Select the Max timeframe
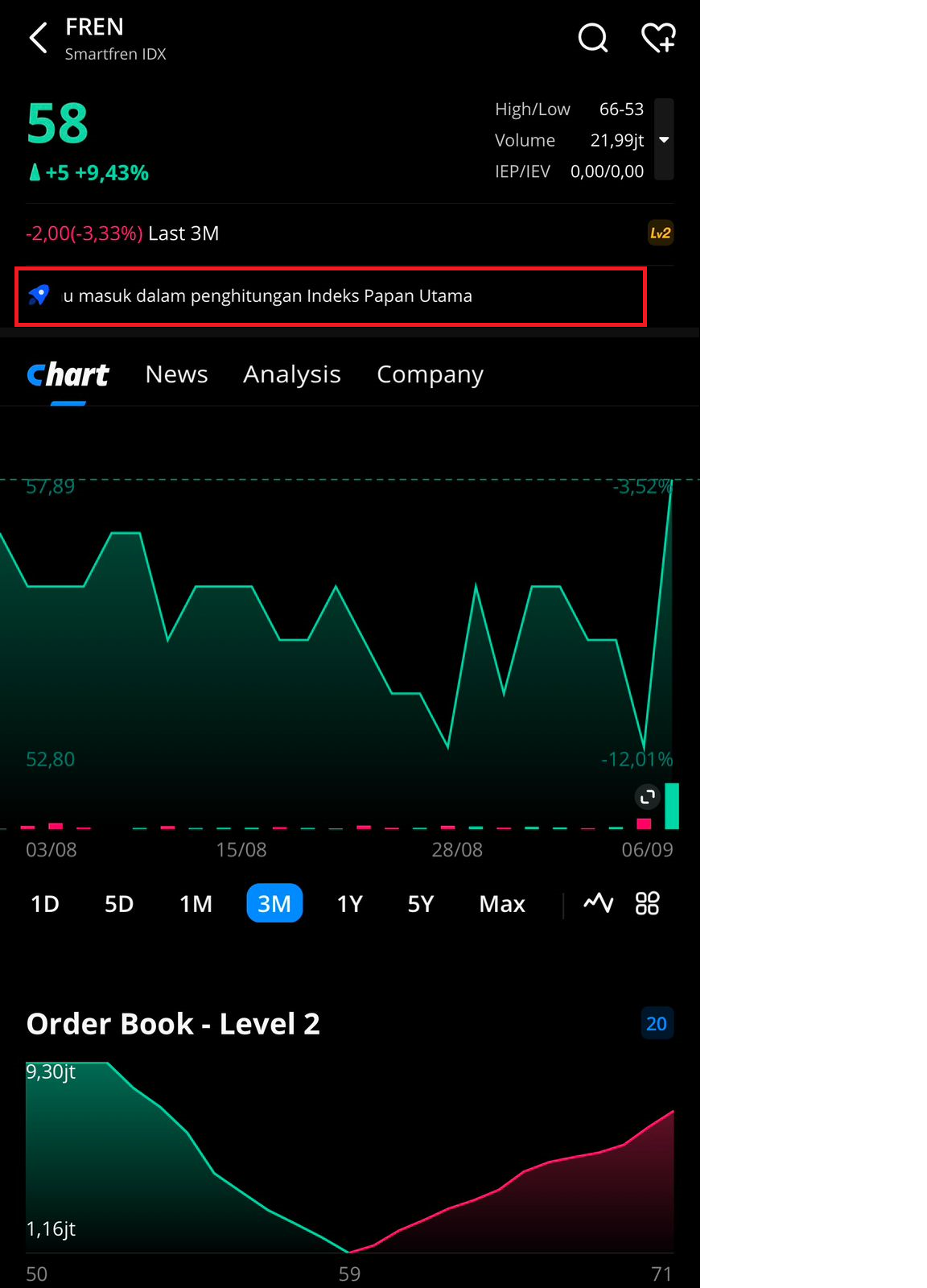The image size is (927, 1288). coord(502,903)
